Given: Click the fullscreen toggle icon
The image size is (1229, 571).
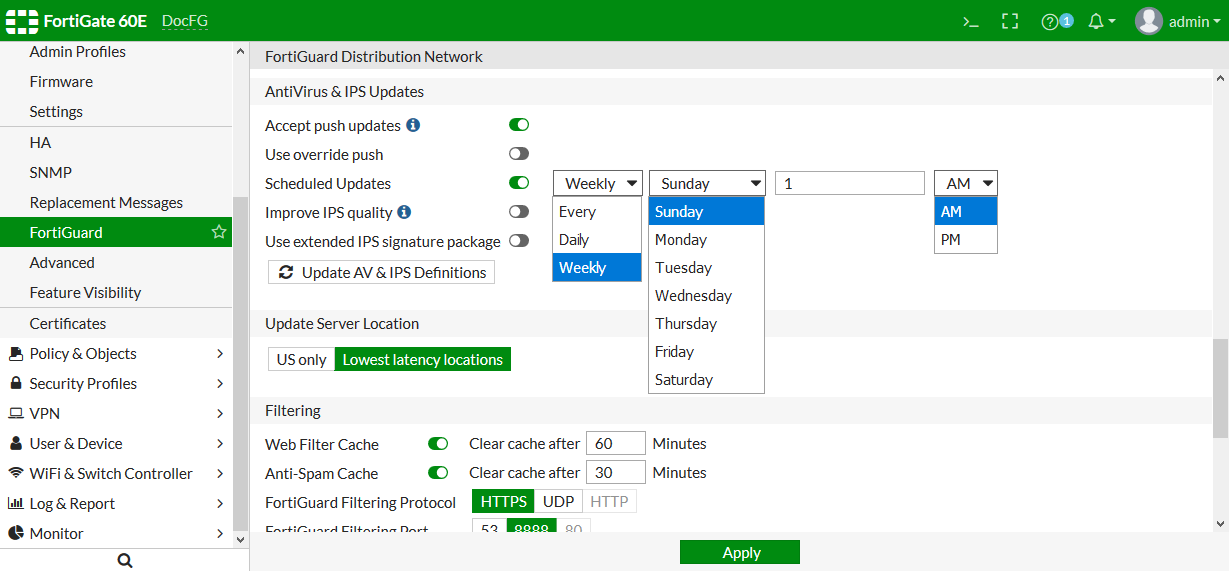Looking at the screenshot, I should (1010, 21).
